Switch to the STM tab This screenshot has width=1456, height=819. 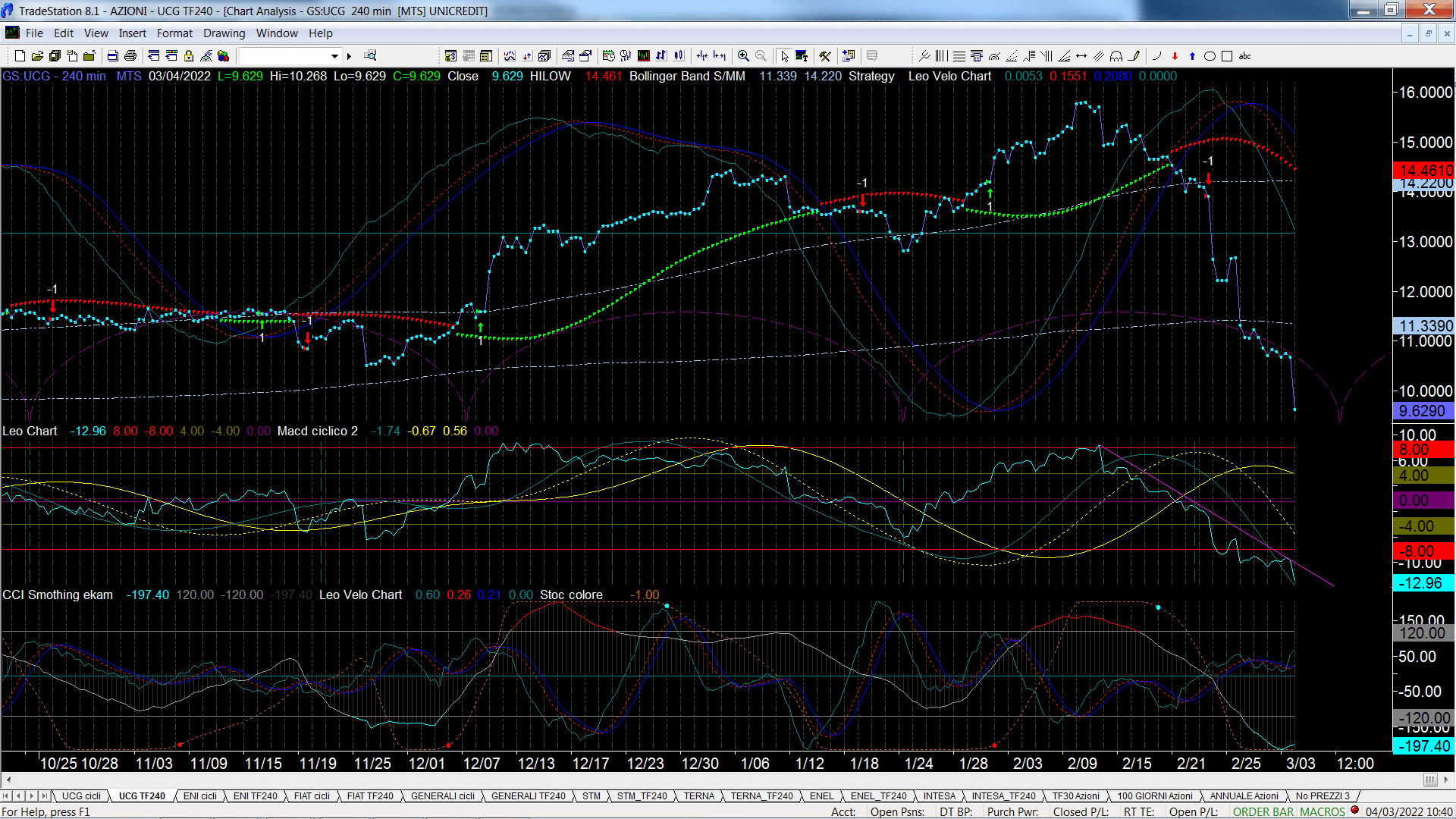pos(591,795)
